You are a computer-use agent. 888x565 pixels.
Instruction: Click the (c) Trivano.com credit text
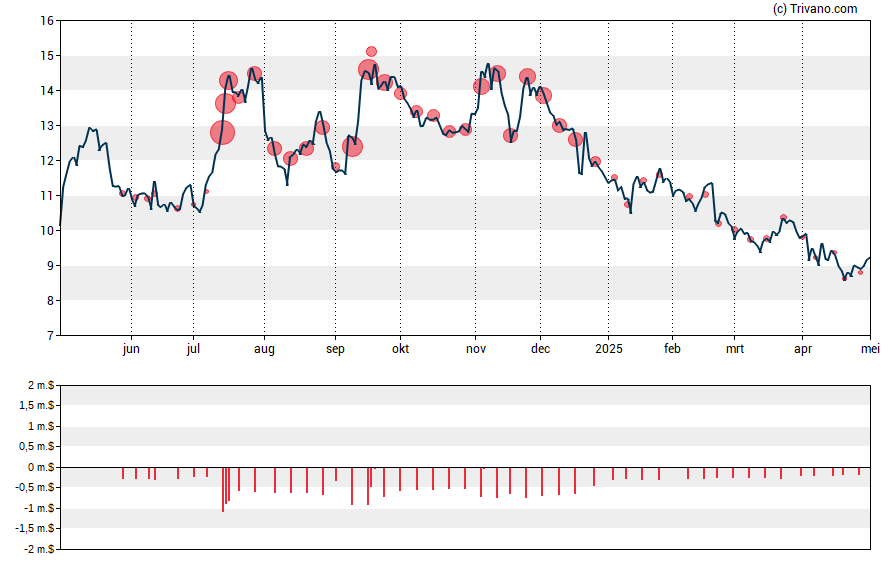click(x=815, y=8)
